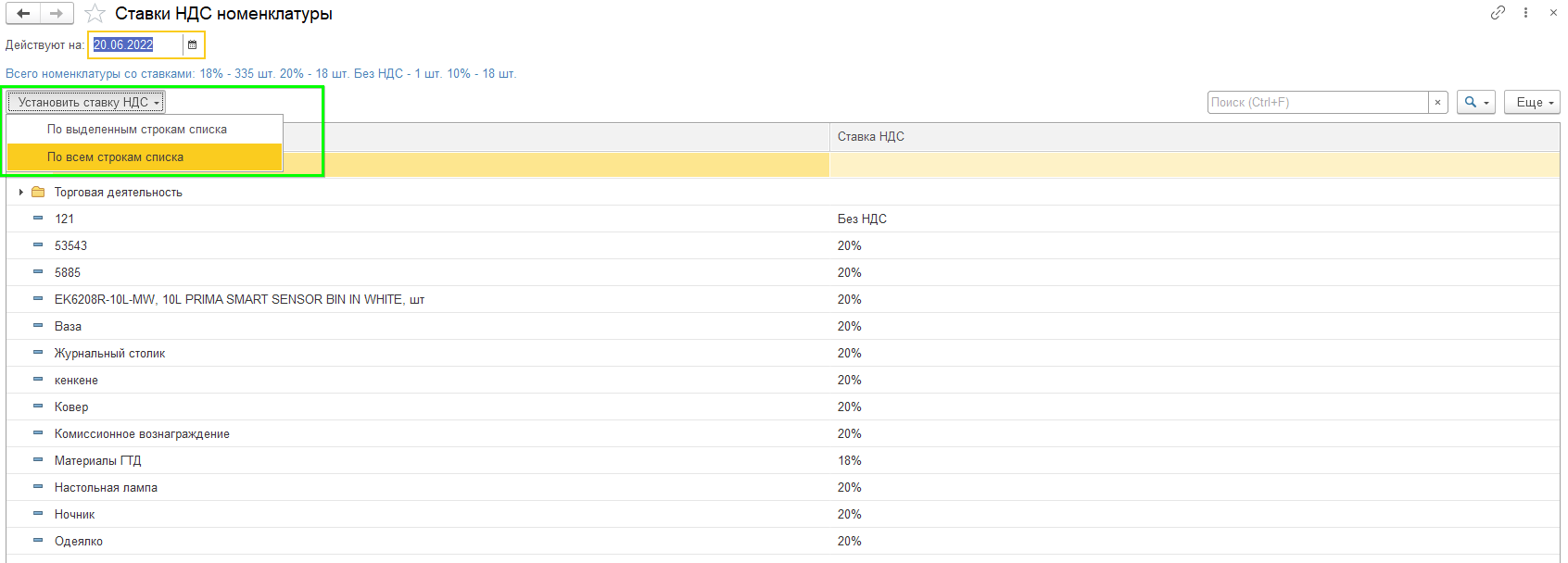Open the Еще dropdown menu
This screenshot has height=563, width=1568.
tap(1532, 103)
